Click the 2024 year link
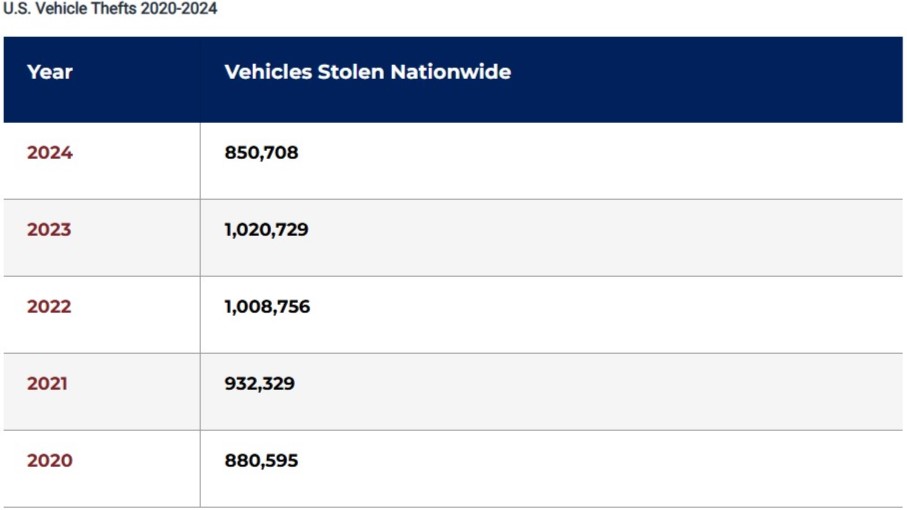The image size is (907, 510). tap(50, 153)
